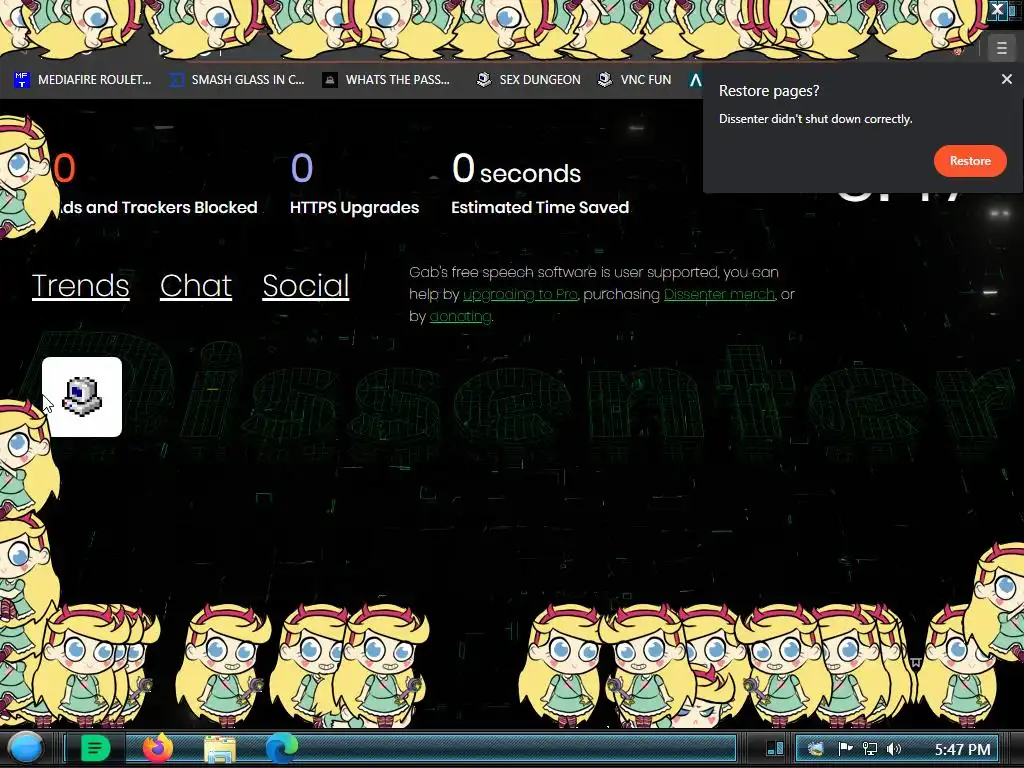Viewport: 1024px width, 768px height.
Task: Open the Dissenter hamburger menu
Action: point(1001,48)
